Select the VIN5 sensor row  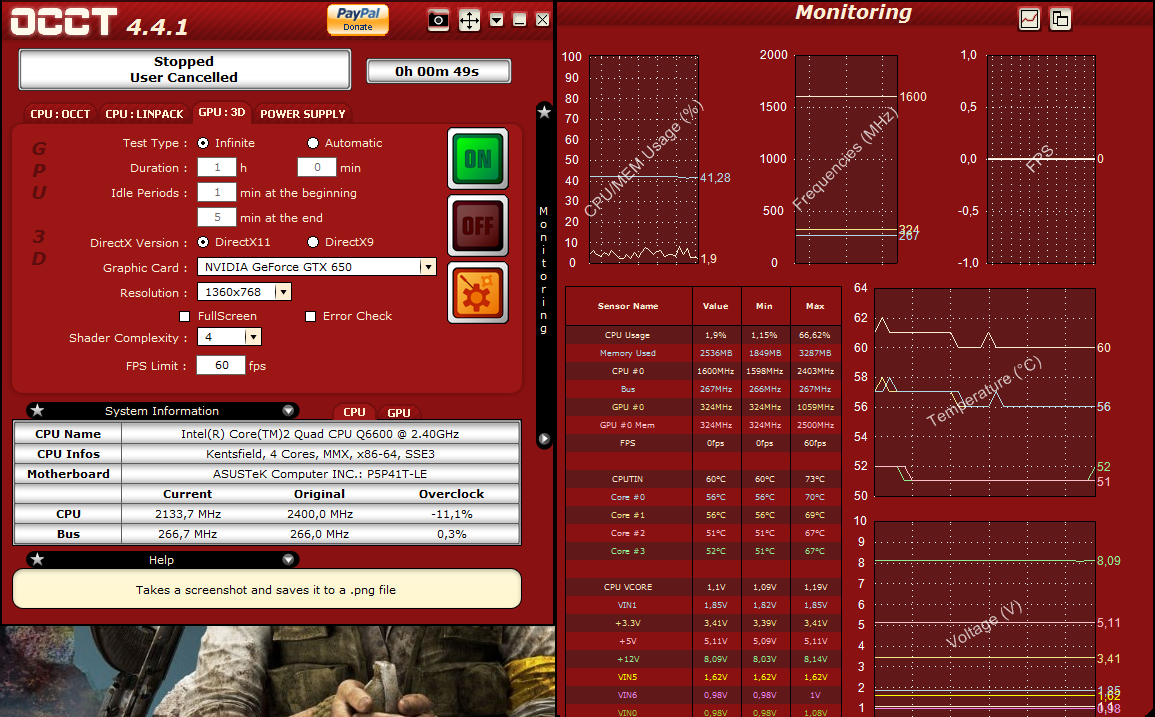pyautogui.click(x=703, y=677)
